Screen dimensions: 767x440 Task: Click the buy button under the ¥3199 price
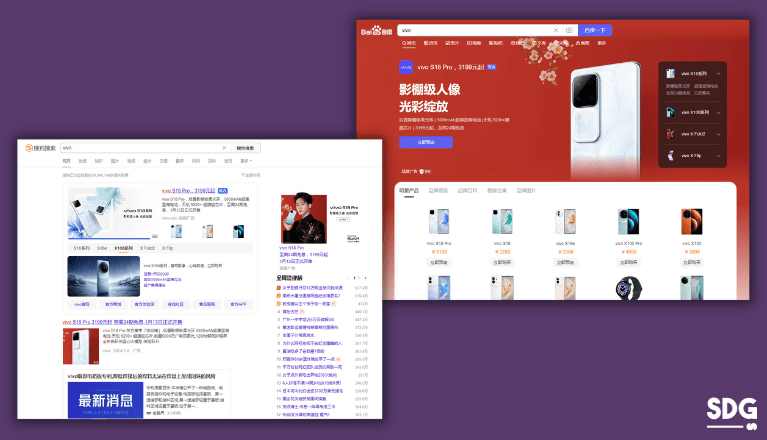click(x=439, y=263)
